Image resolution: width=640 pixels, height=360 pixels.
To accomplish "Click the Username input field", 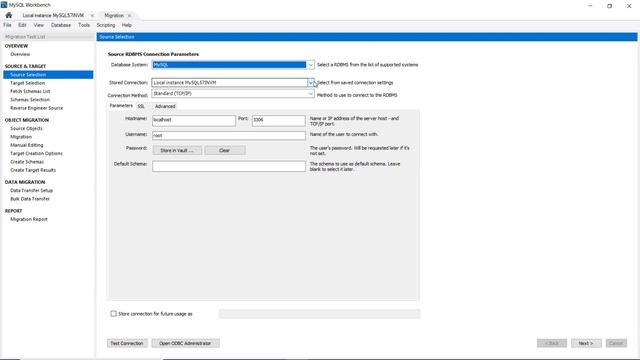I will pyautogui.click(x=229, y=136).
